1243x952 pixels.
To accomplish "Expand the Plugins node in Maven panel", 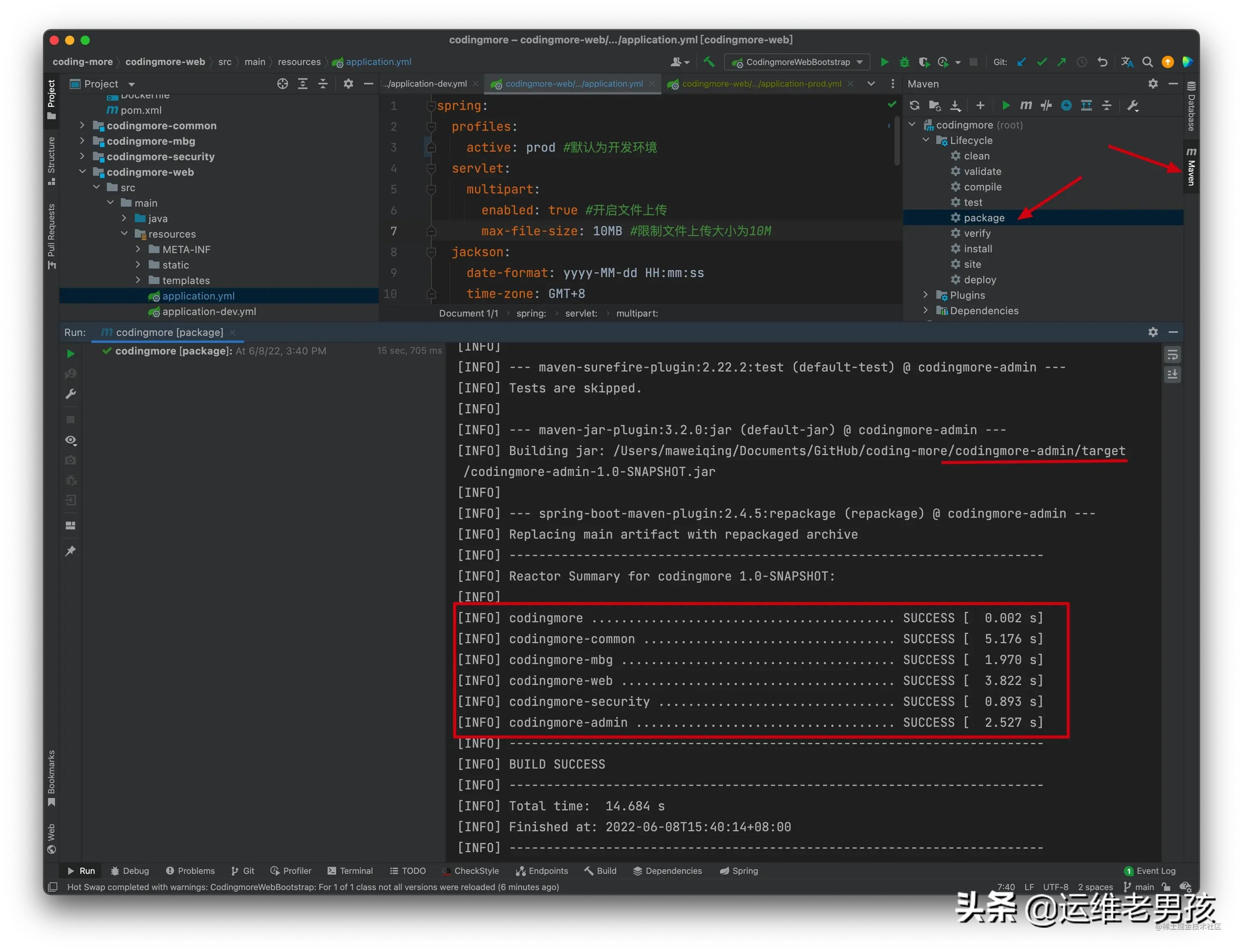I will pyautogui.click(x=925, y=295).
